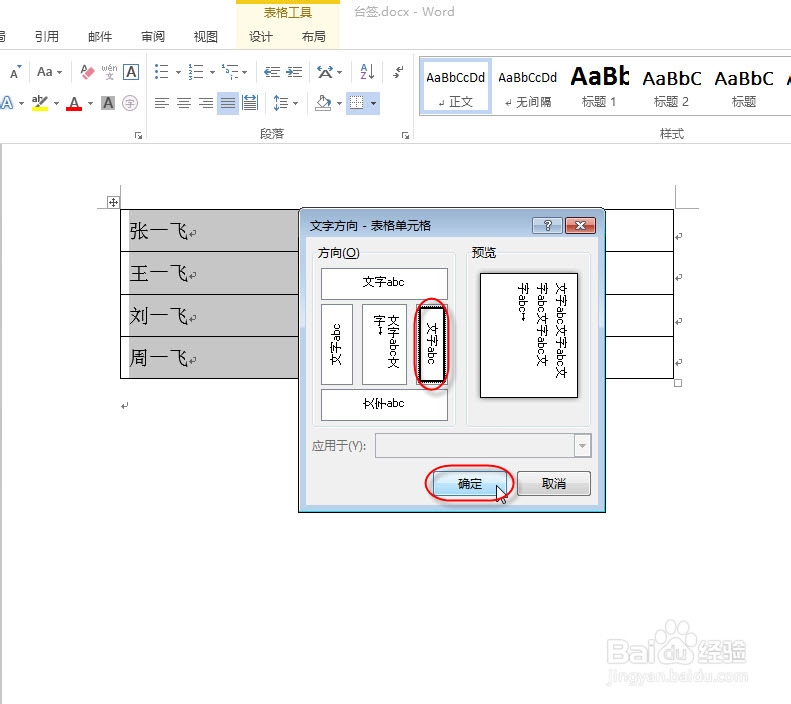Toggle the character shading icon
The height and width of the screenshot is (704, 791).
click(108, 103)
